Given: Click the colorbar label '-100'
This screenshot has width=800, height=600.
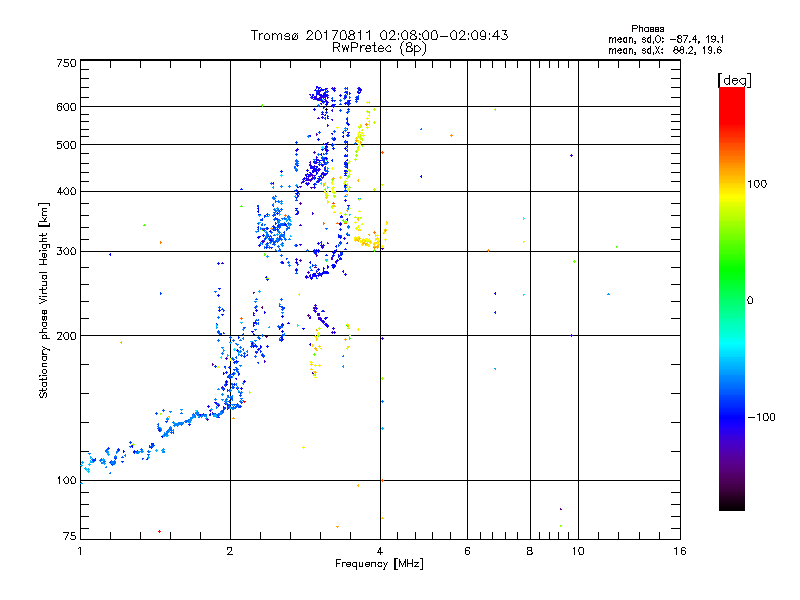Looking at the screenshot, I should [x=761, y=417].
